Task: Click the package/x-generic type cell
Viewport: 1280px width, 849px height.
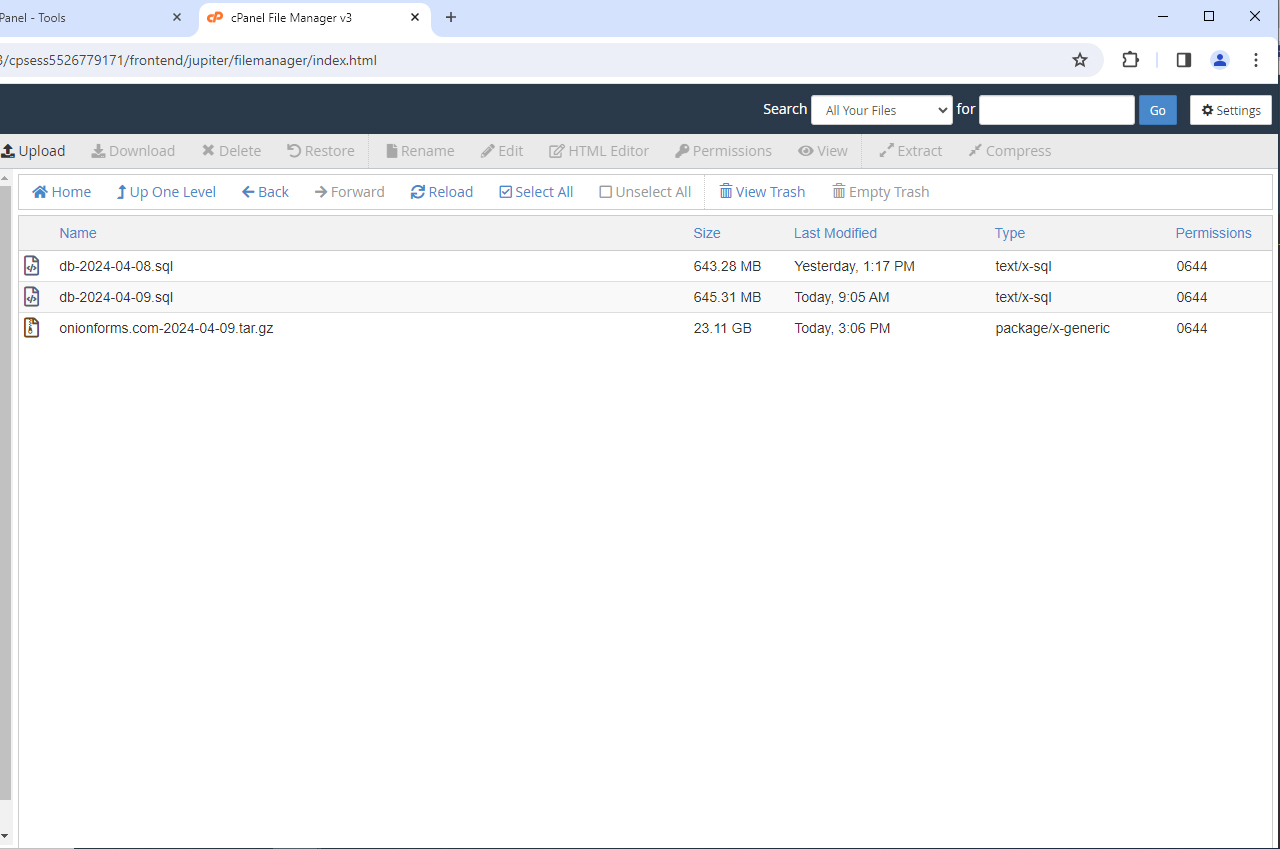Action: [x=1052, y=328]
